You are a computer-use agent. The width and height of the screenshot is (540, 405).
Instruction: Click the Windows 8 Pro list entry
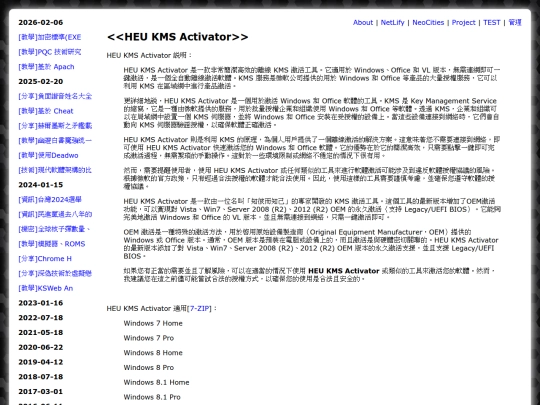(x=149, y=367)
